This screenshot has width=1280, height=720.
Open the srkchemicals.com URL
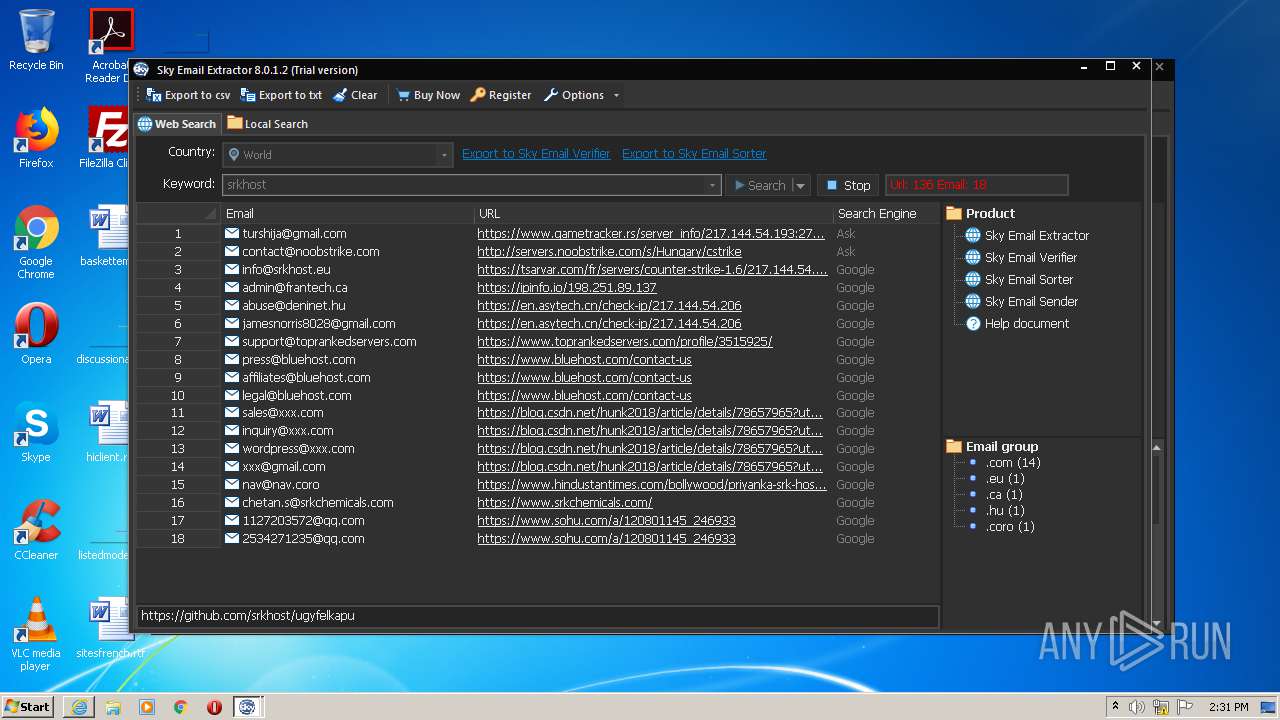565,503
